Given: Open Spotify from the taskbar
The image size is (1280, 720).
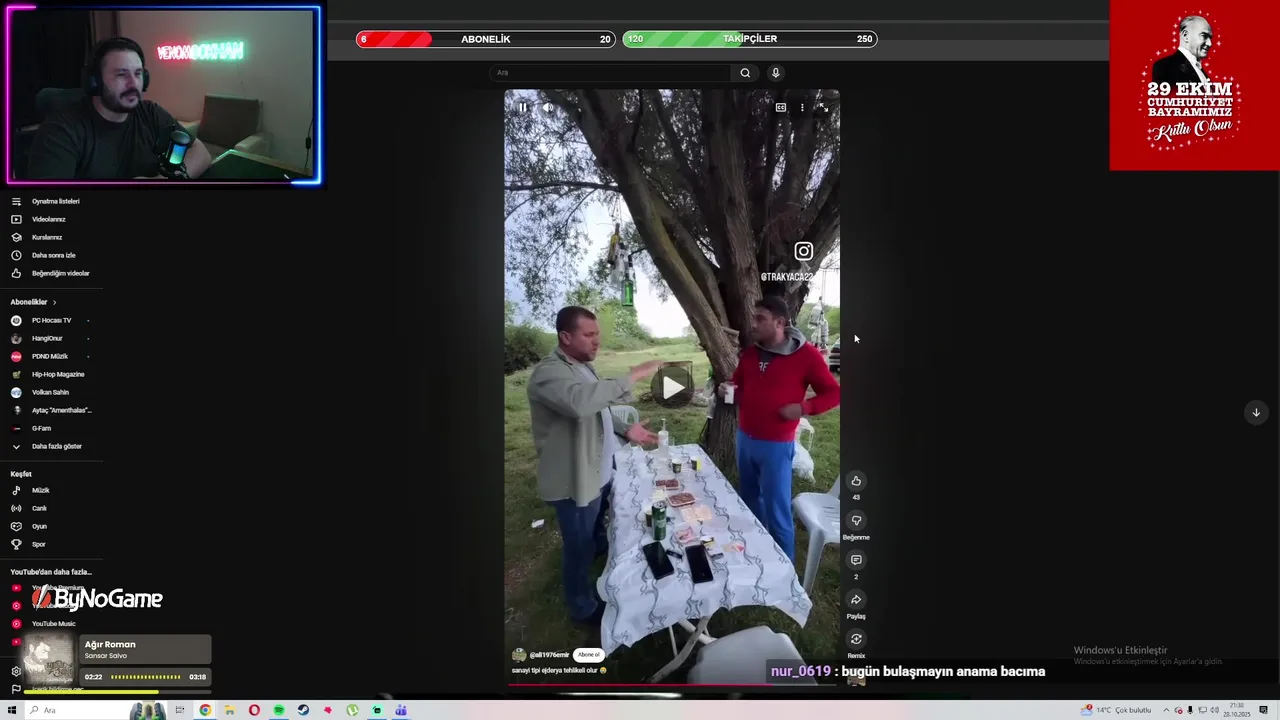Looking at the screenshot, I should pyautogui.click(x=279, y=710).
